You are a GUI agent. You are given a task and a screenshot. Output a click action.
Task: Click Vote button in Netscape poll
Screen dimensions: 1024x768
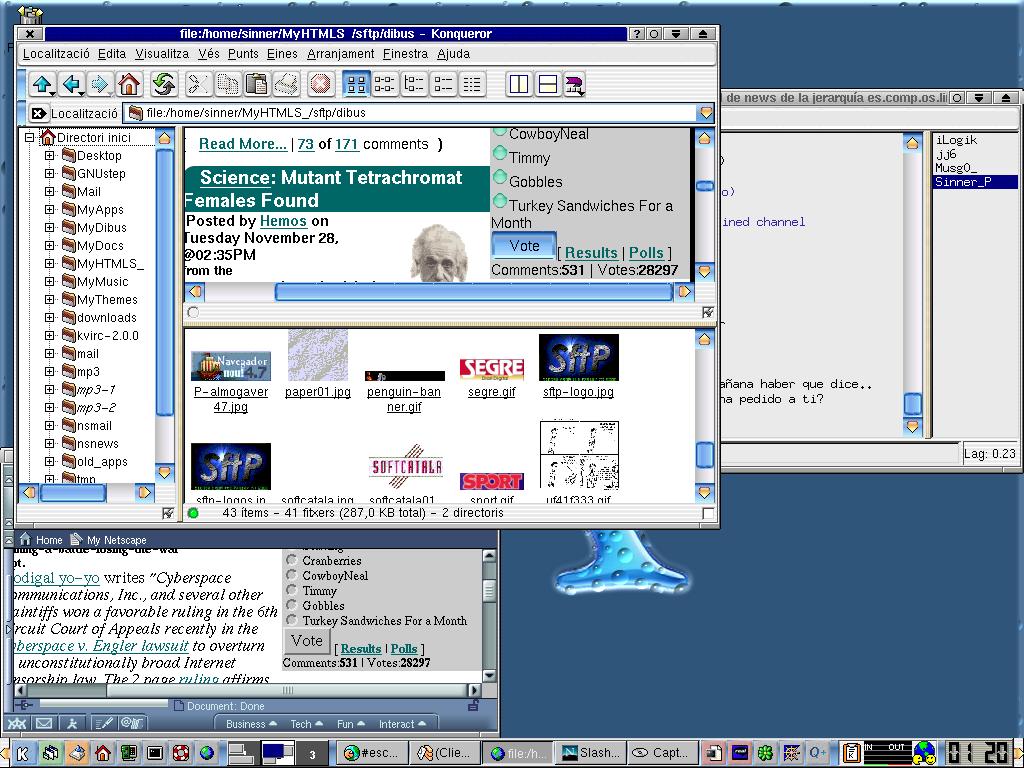tap(307, 641)
